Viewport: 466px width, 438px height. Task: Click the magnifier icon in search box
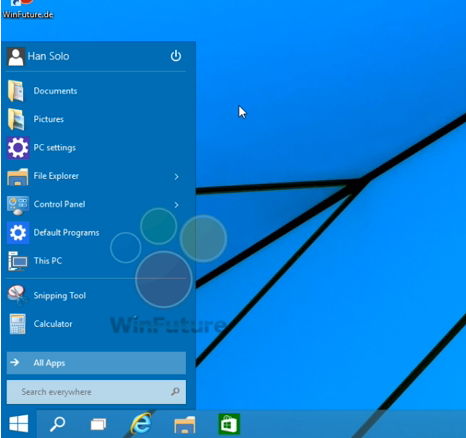[175, 391]
